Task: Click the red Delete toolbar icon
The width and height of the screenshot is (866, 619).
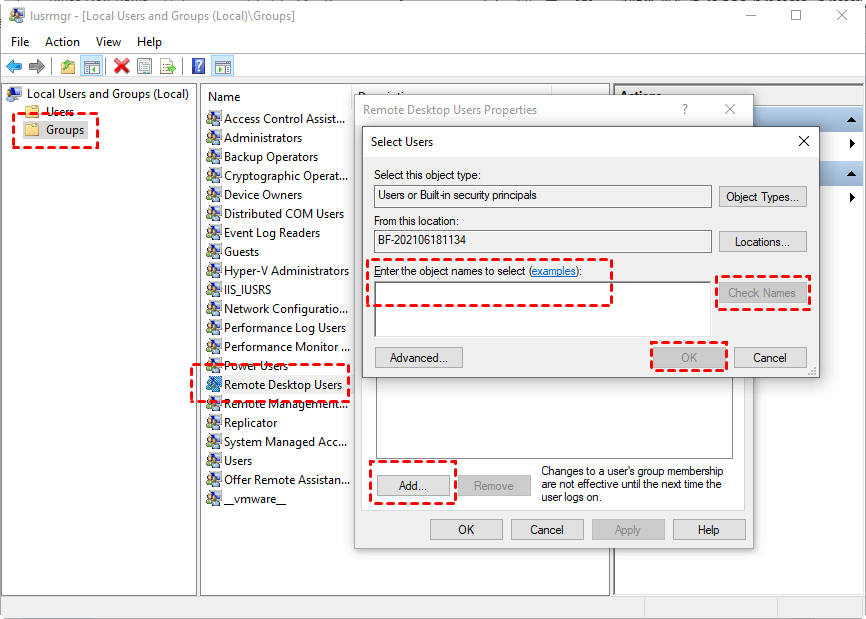Action: tap(122, 67)
